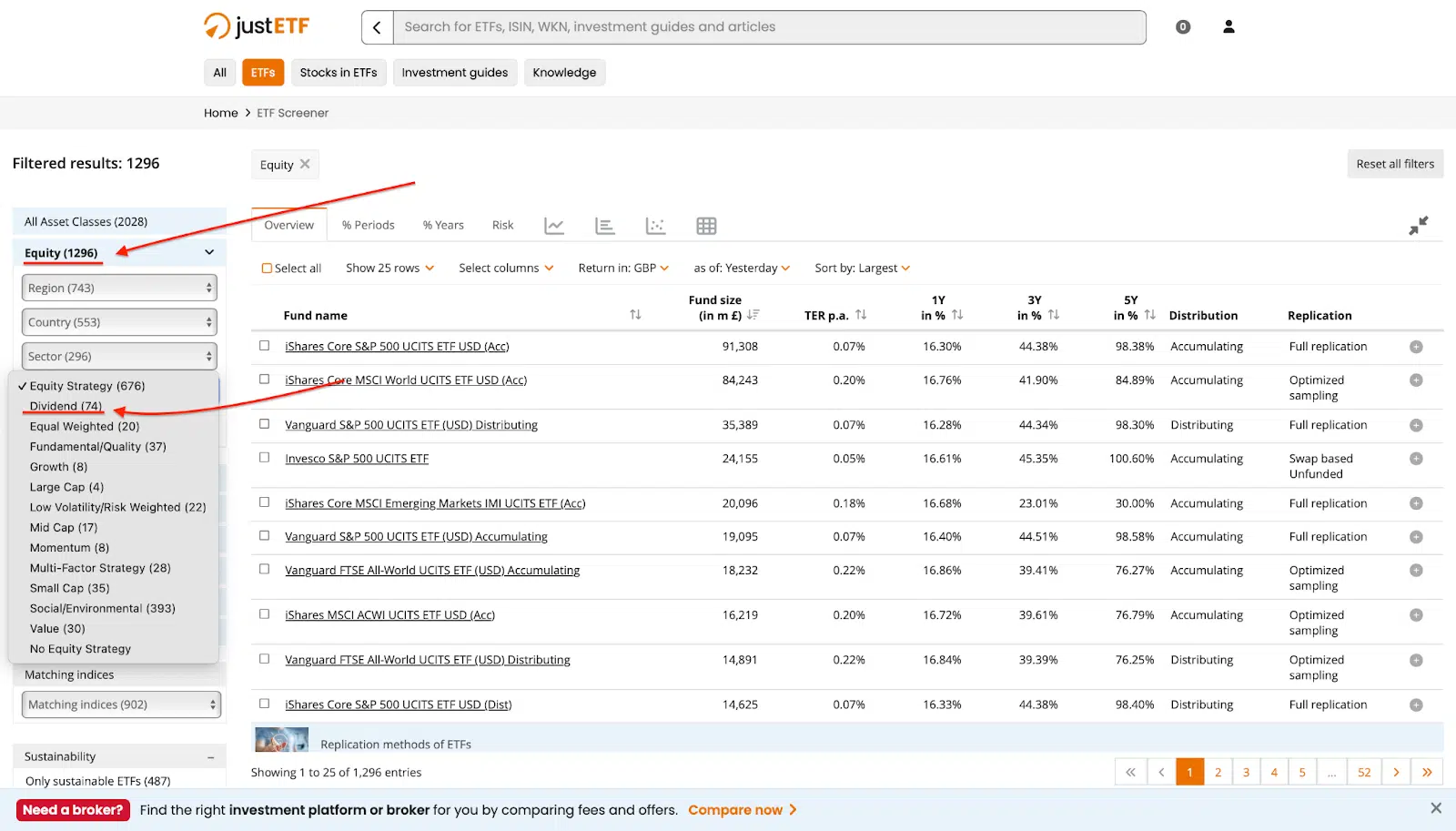This screenshot has width=1456, height=831.
Task: Dismiss the broker comparison banner
Action: click(x=1436, y=808)
